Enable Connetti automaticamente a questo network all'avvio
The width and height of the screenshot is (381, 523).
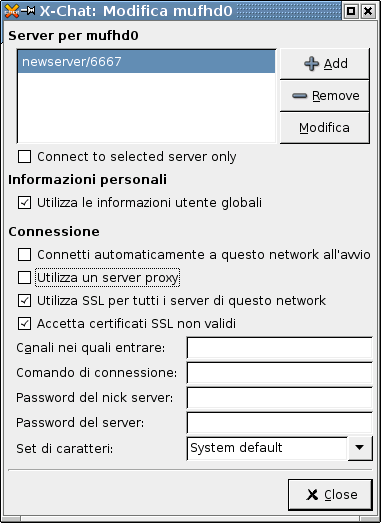coord(24,255)
